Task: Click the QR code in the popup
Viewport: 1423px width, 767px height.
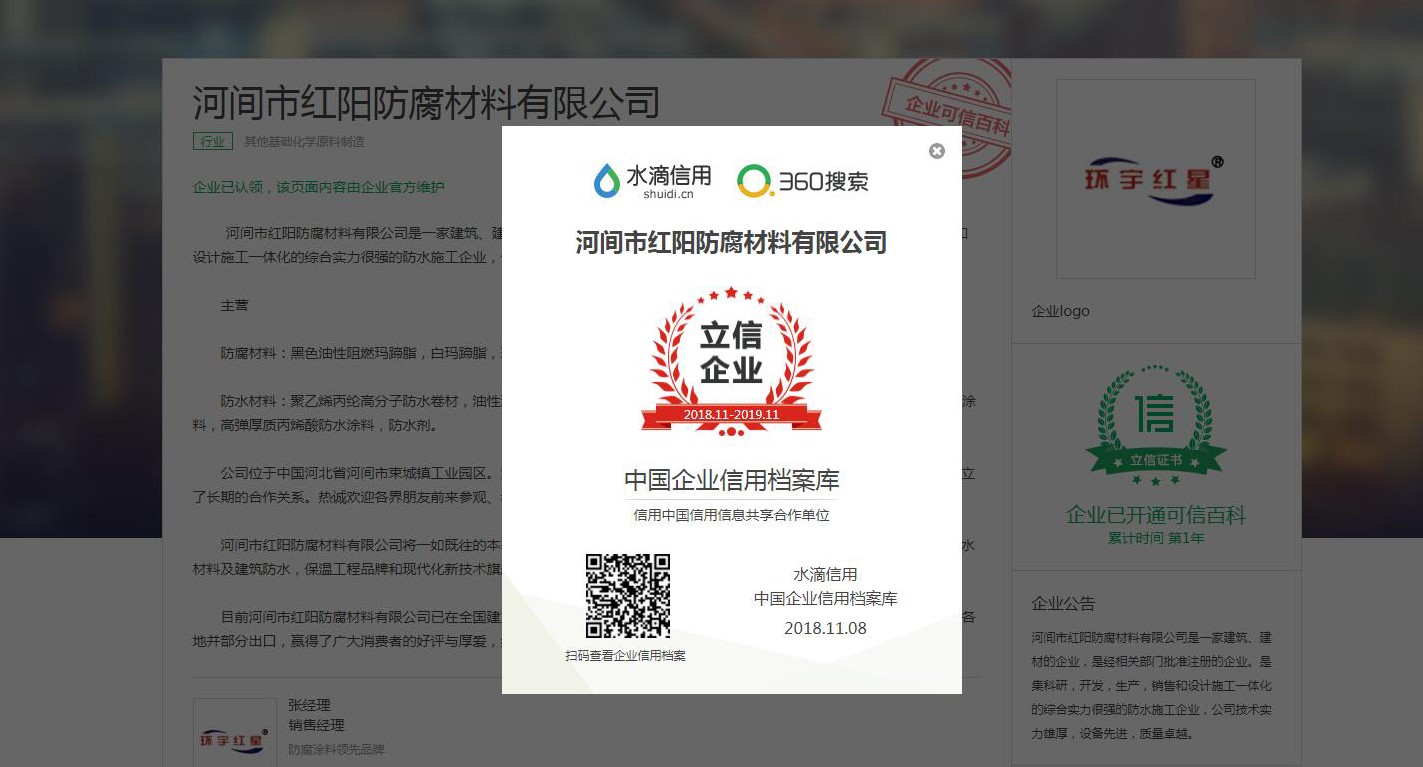Action: click(628, 596)
